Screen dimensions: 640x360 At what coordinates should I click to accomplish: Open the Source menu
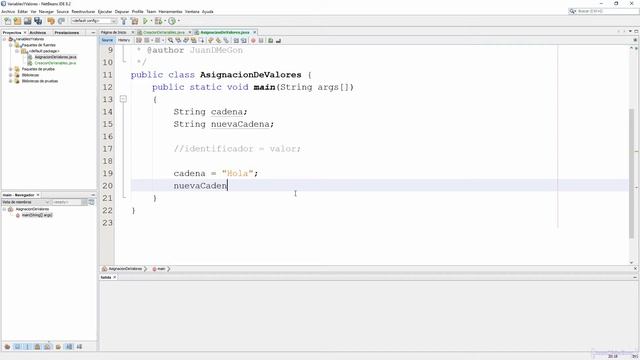[62, 11]
